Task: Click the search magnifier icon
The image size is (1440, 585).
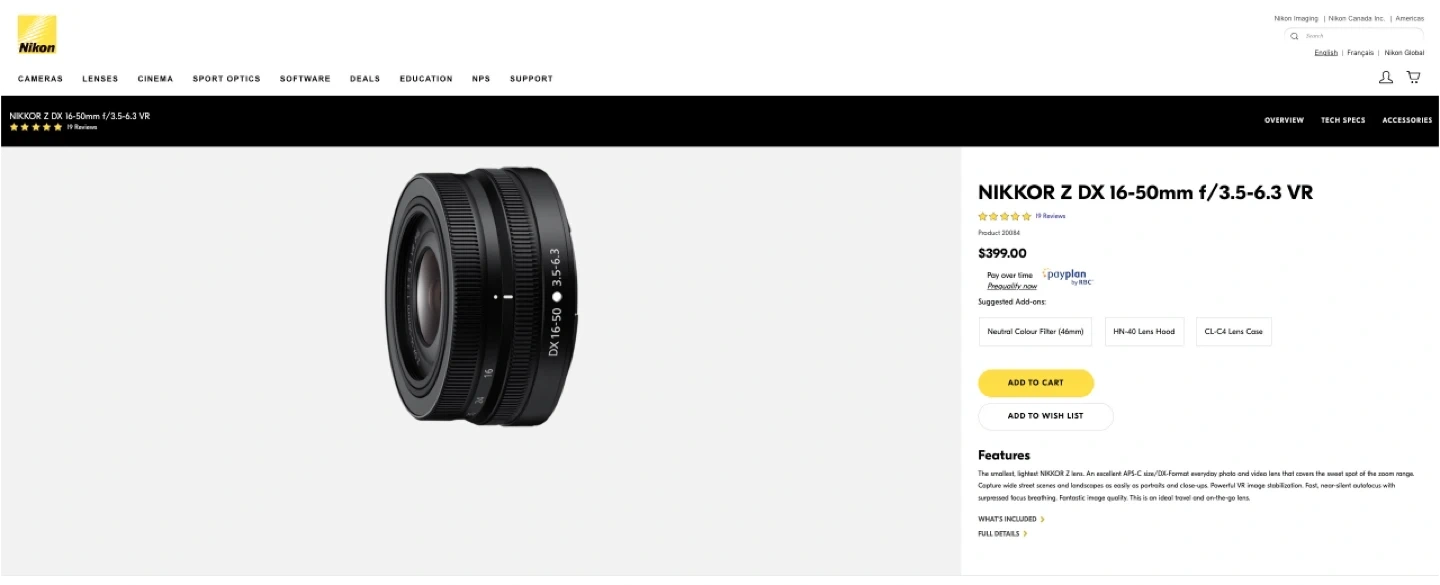Action: pyautogui.click(x=1294, y=36)
